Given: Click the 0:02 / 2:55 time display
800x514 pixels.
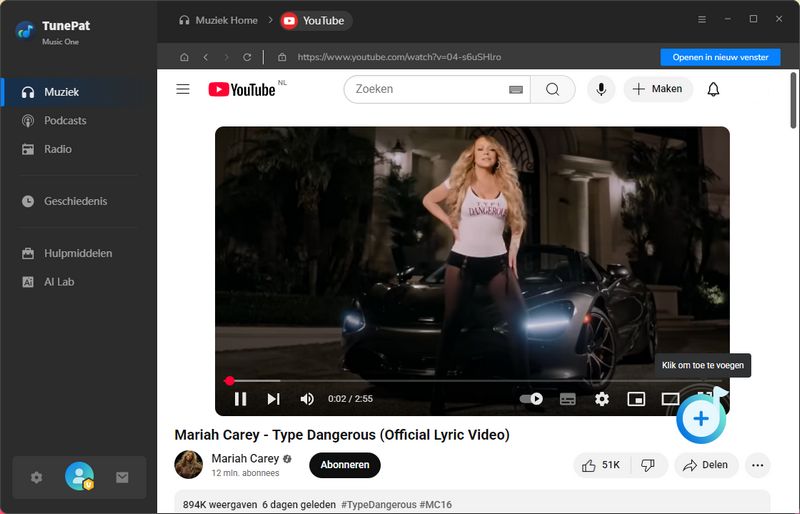Looking at the screenshot, I should [350, 399].
